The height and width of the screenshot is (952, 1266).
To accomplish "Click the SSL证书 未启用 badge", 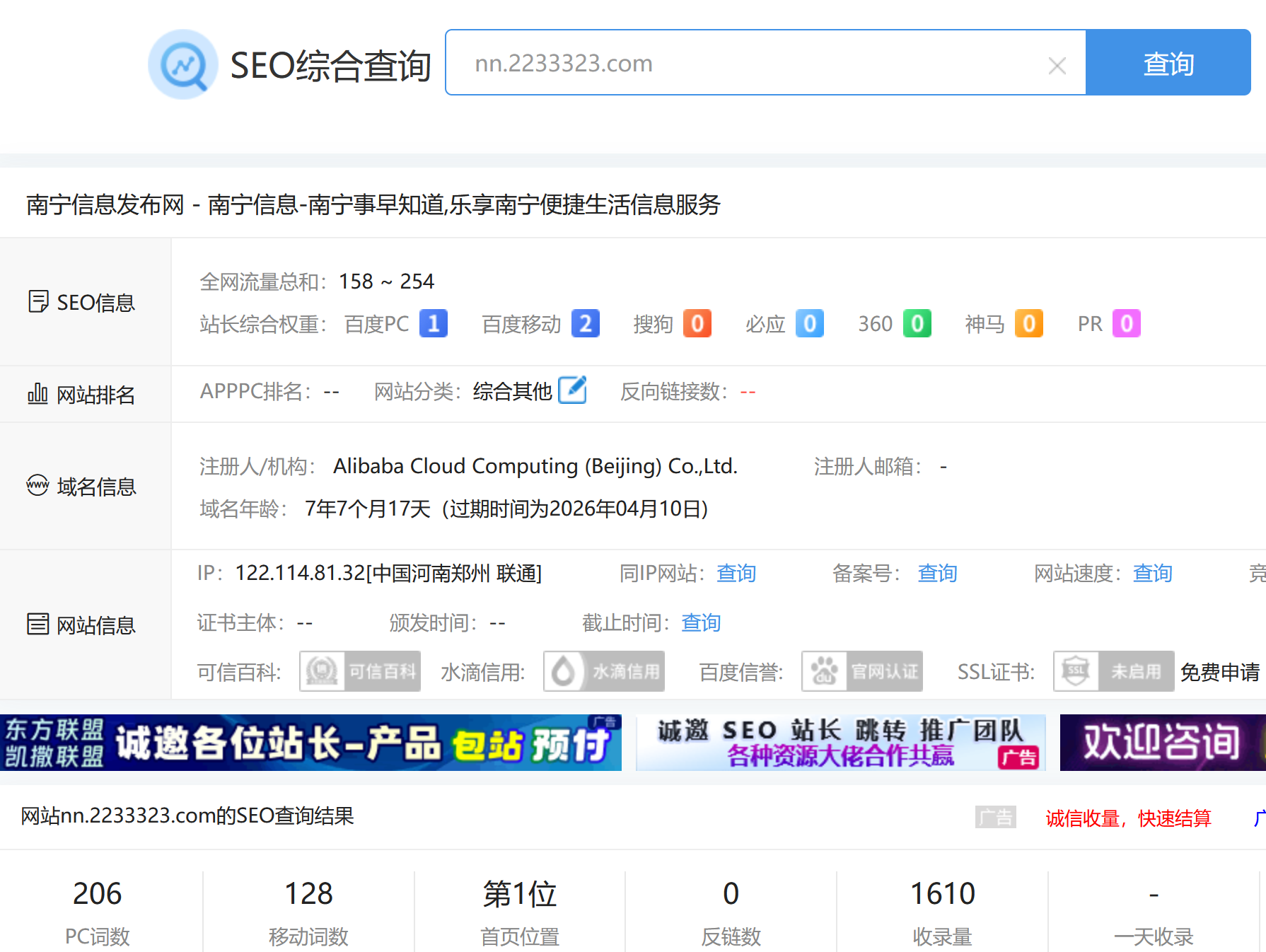I will point(1113,671).
